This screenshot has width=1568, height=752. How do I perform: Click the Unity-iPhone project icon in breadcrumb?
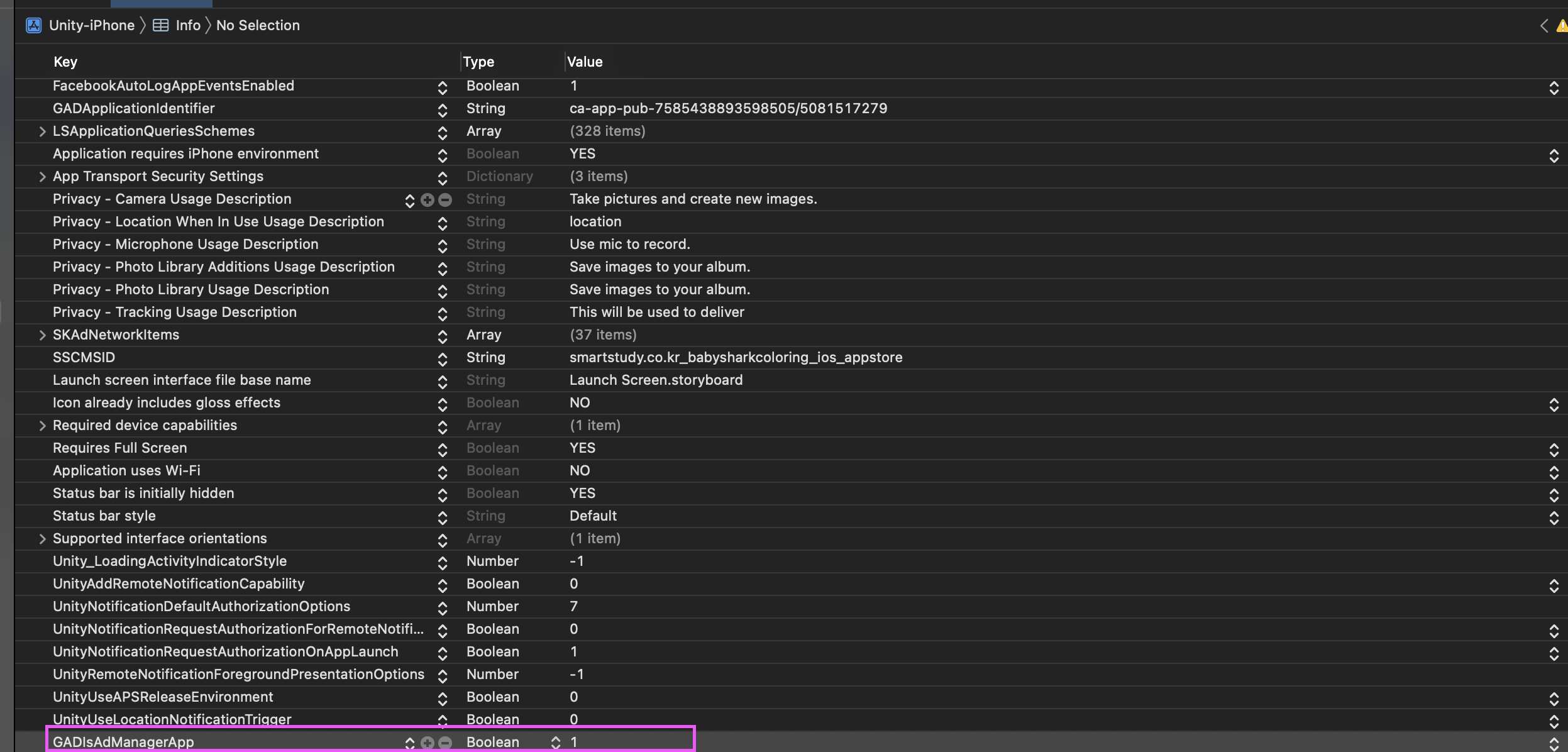(33, 25)
